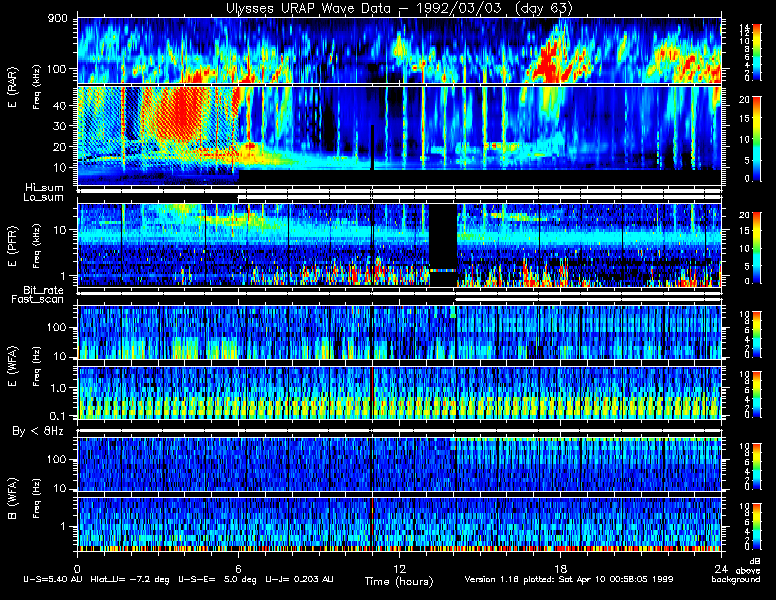Select the "Fast_scan" status row label

coord(38,300)
